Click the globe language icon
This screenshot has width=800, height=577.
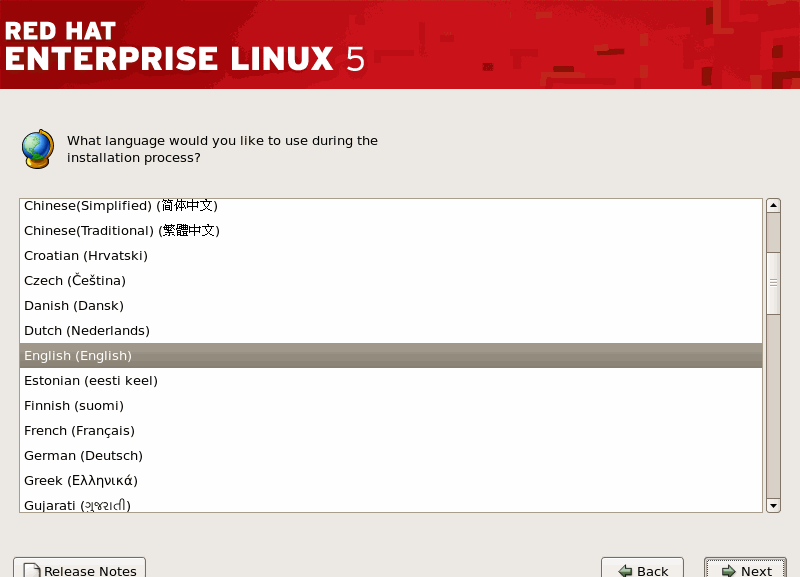[x=37, y=149]
